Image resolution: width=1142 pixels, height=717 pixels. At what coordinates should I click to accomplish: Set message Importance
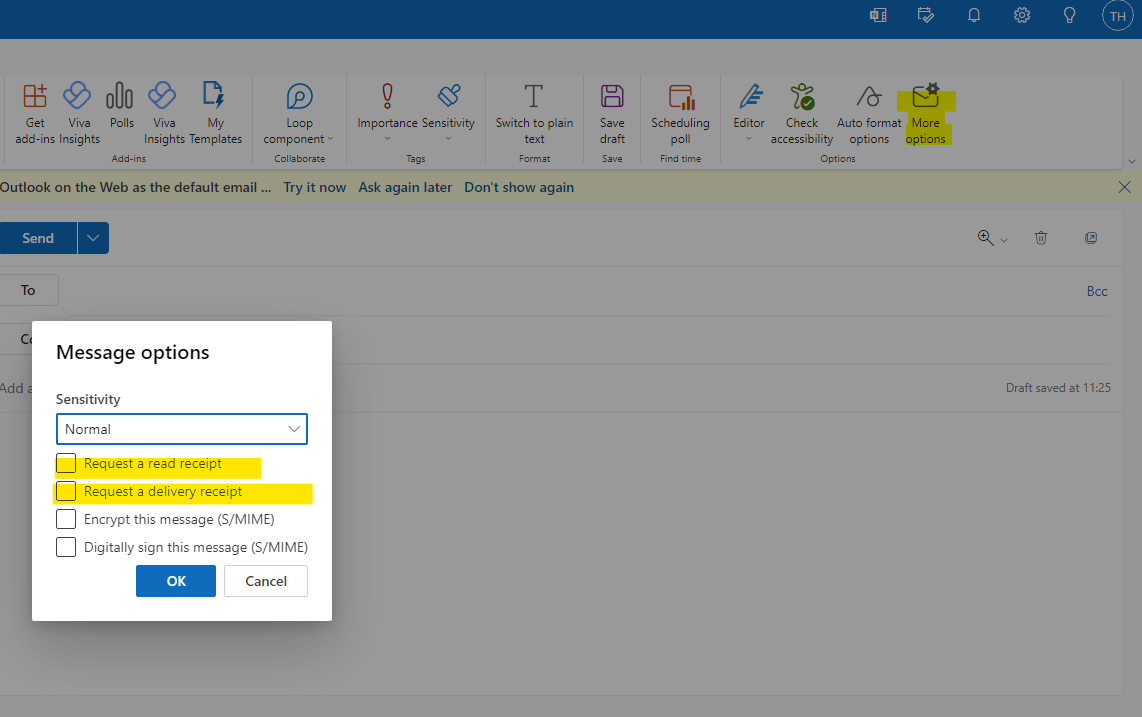click(387, 110)
